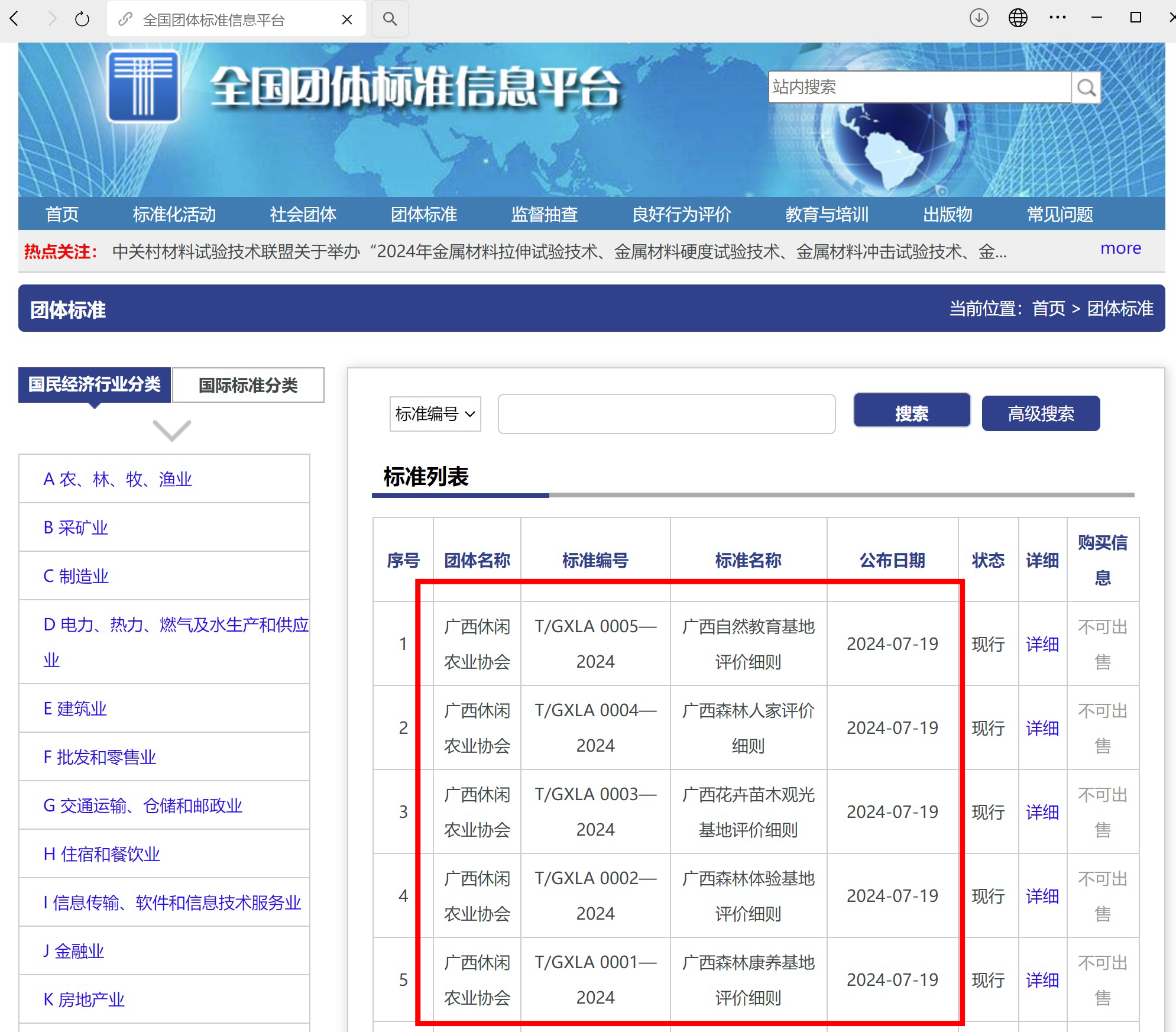Click the standard search input field
Screen dimensions: 1176x1032
(666, 414)
